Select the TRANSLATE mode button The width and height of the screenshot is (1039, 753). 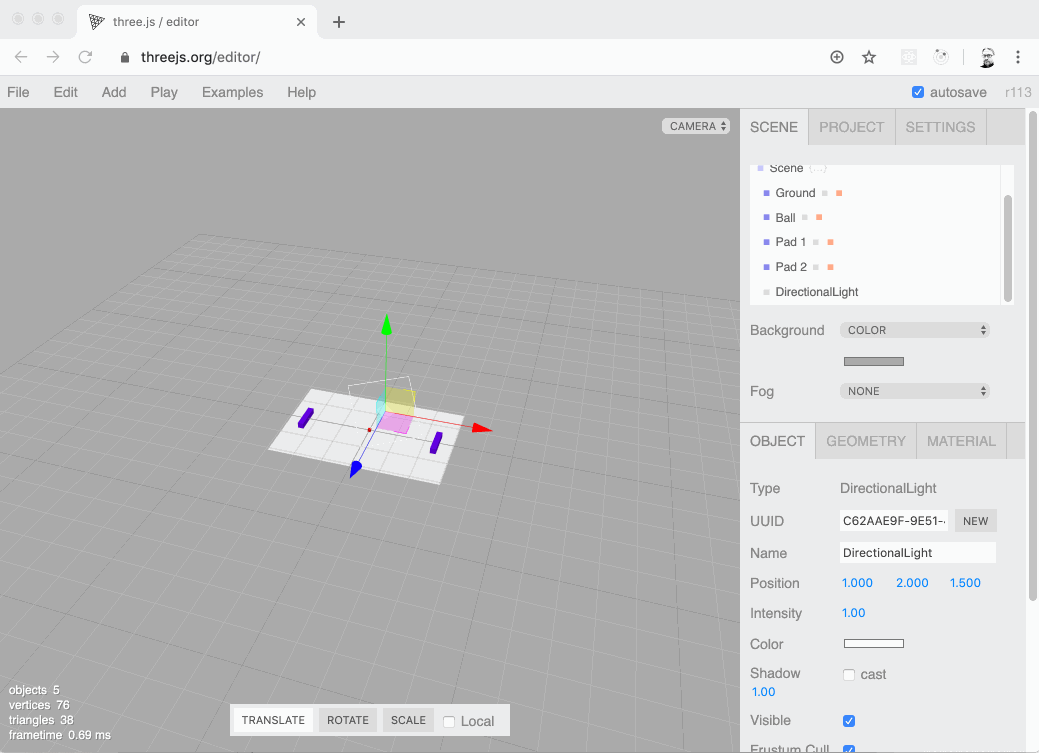pyautogui.click(x=273, y=720)
